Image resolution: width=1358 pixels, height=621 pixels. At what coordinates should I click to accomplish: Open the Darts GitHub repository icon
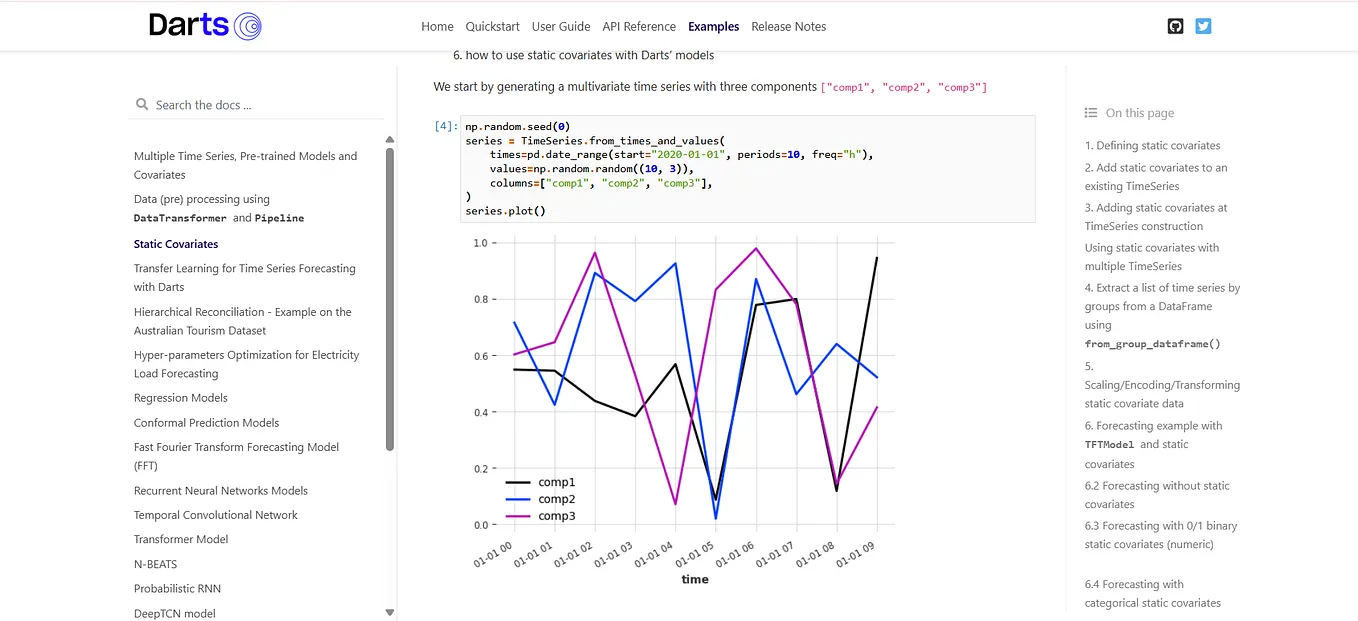click(1175, 25)
